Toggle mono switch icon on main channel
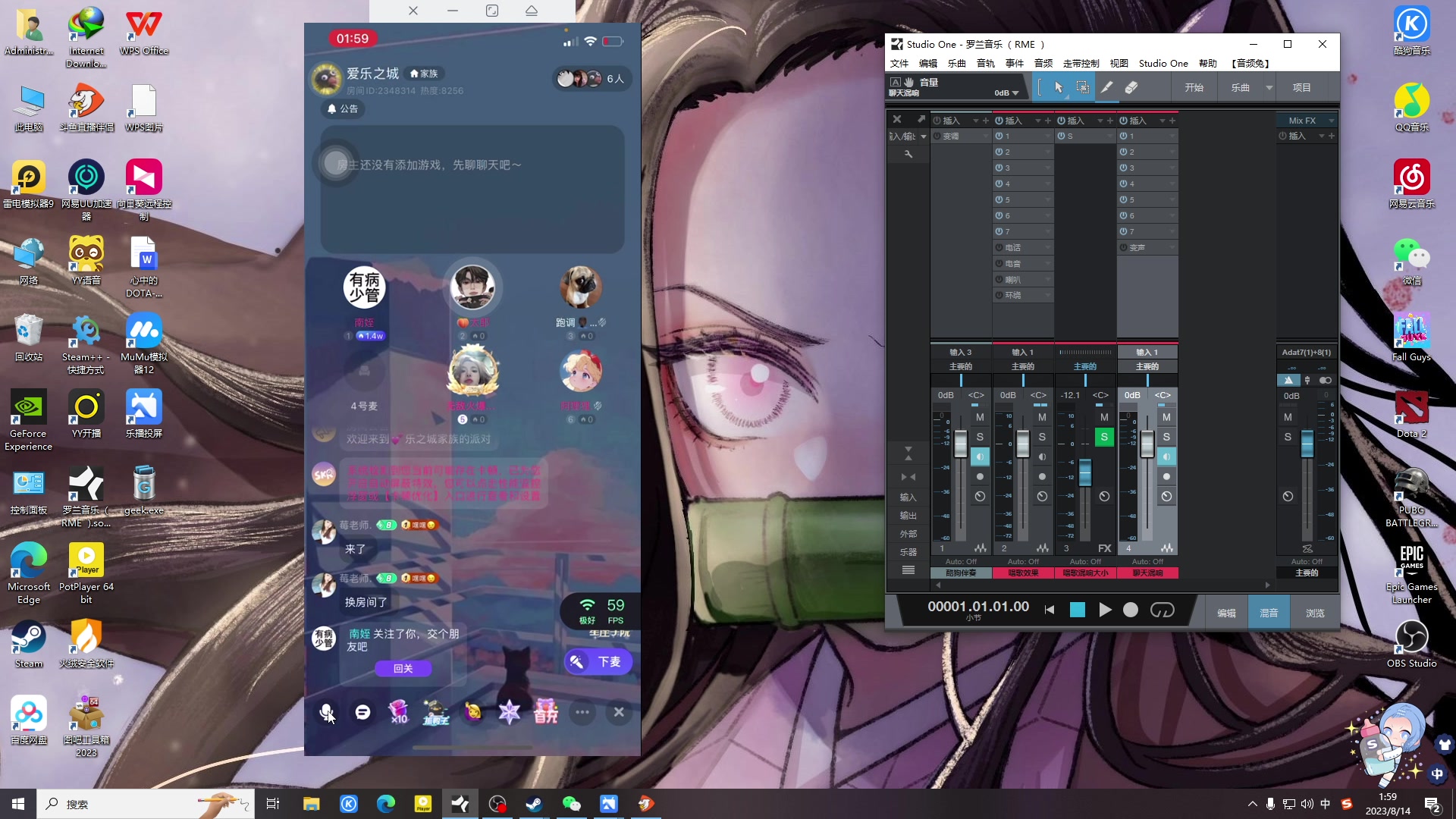 (1325, 380)
